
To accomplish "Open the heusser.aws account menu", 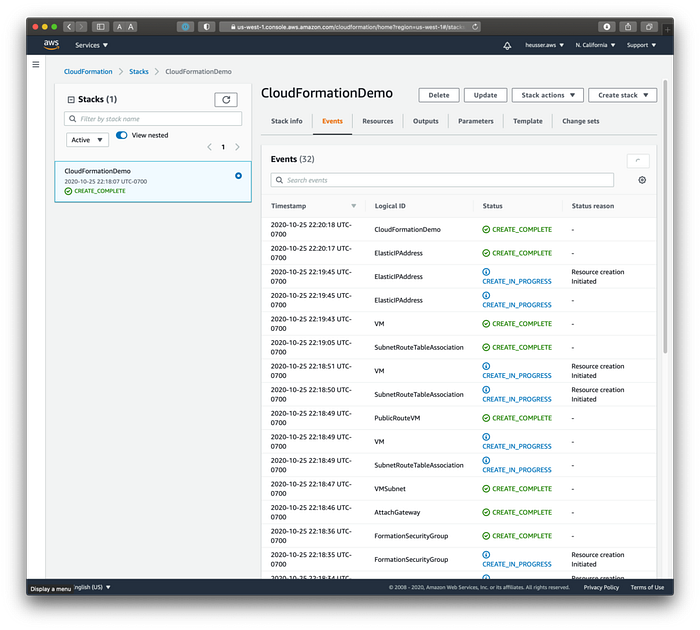I will pyautogui.click(x=544, y=45).
